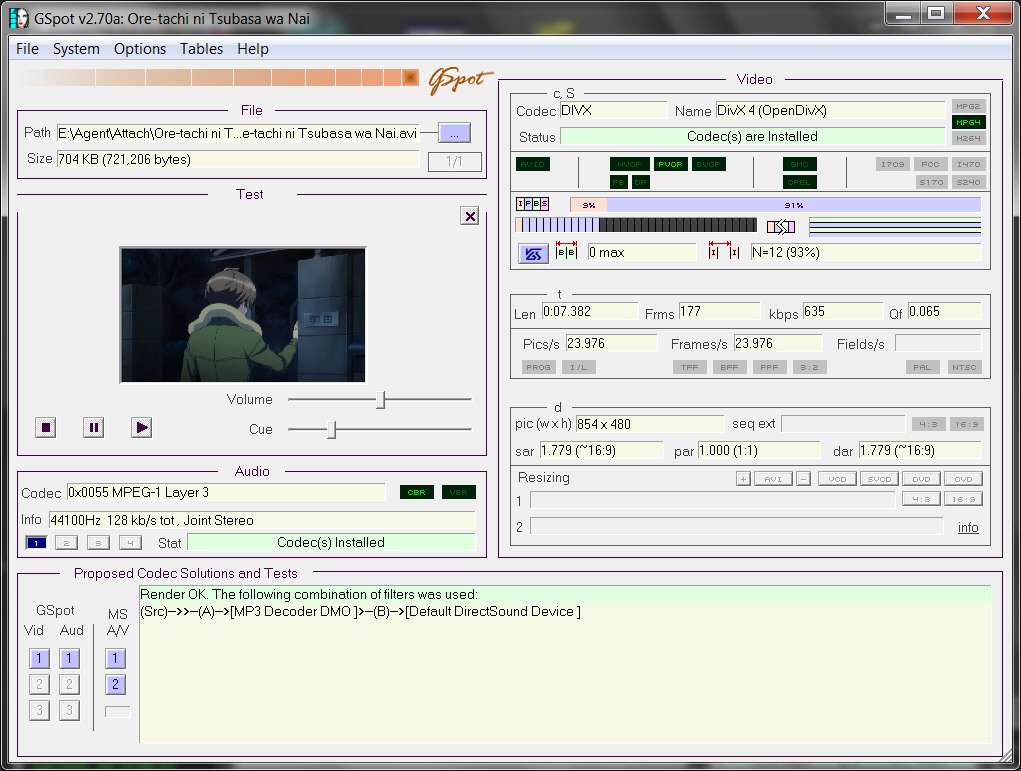
Task: Open the Options menu
Action: point(140,49)
